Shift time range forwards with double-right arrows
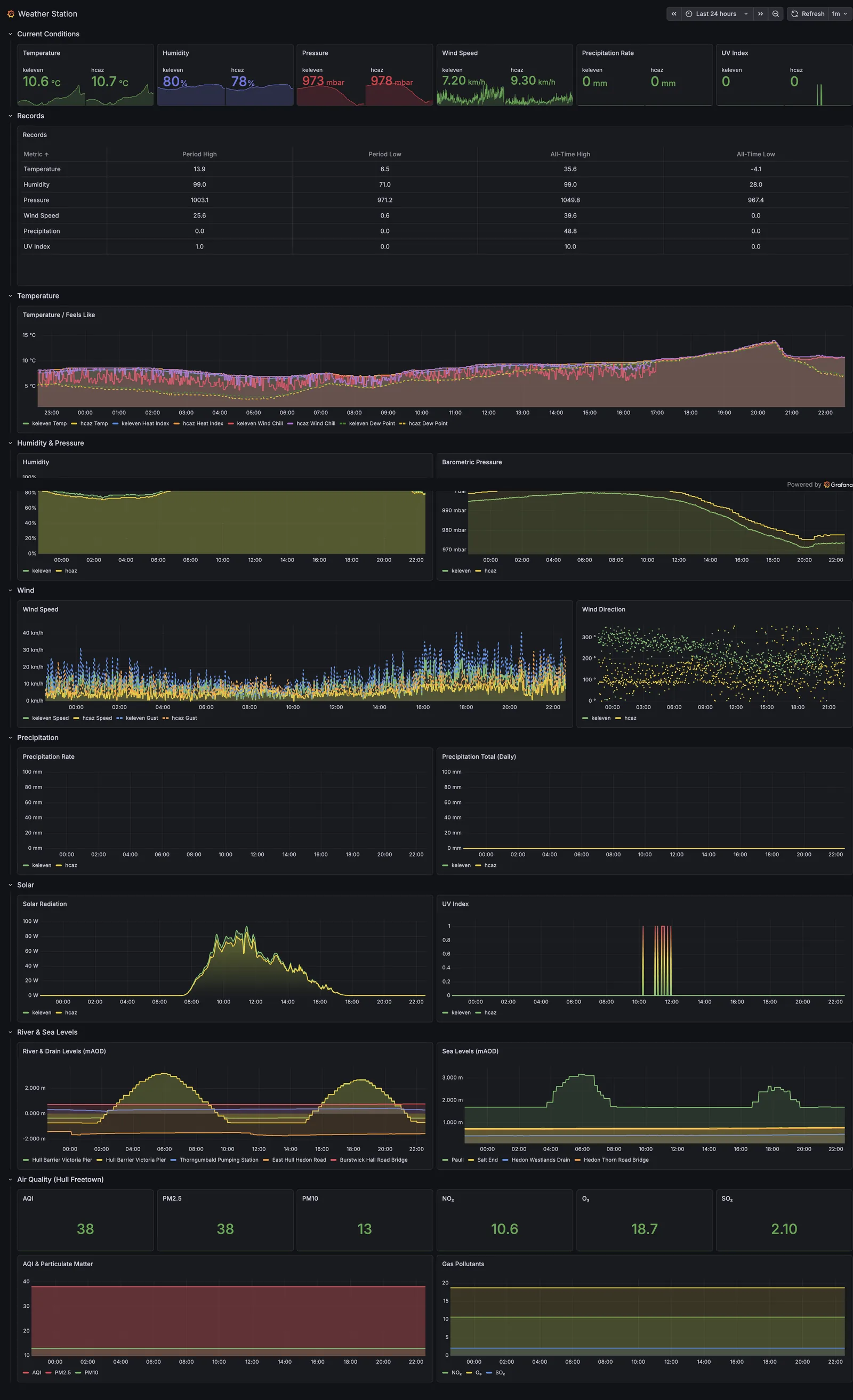Screen dimensions: 853x1400 click(760, 14)
